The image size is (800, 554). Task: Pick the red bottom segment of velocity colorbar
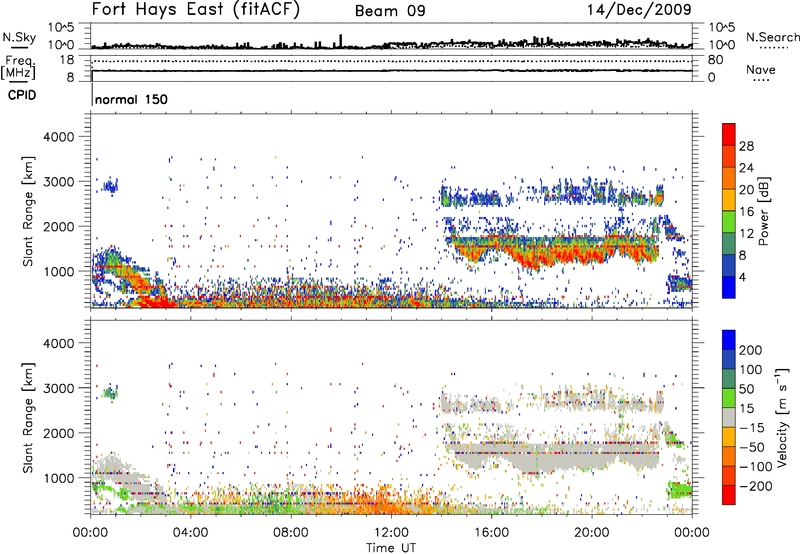(x=729, y=495)
